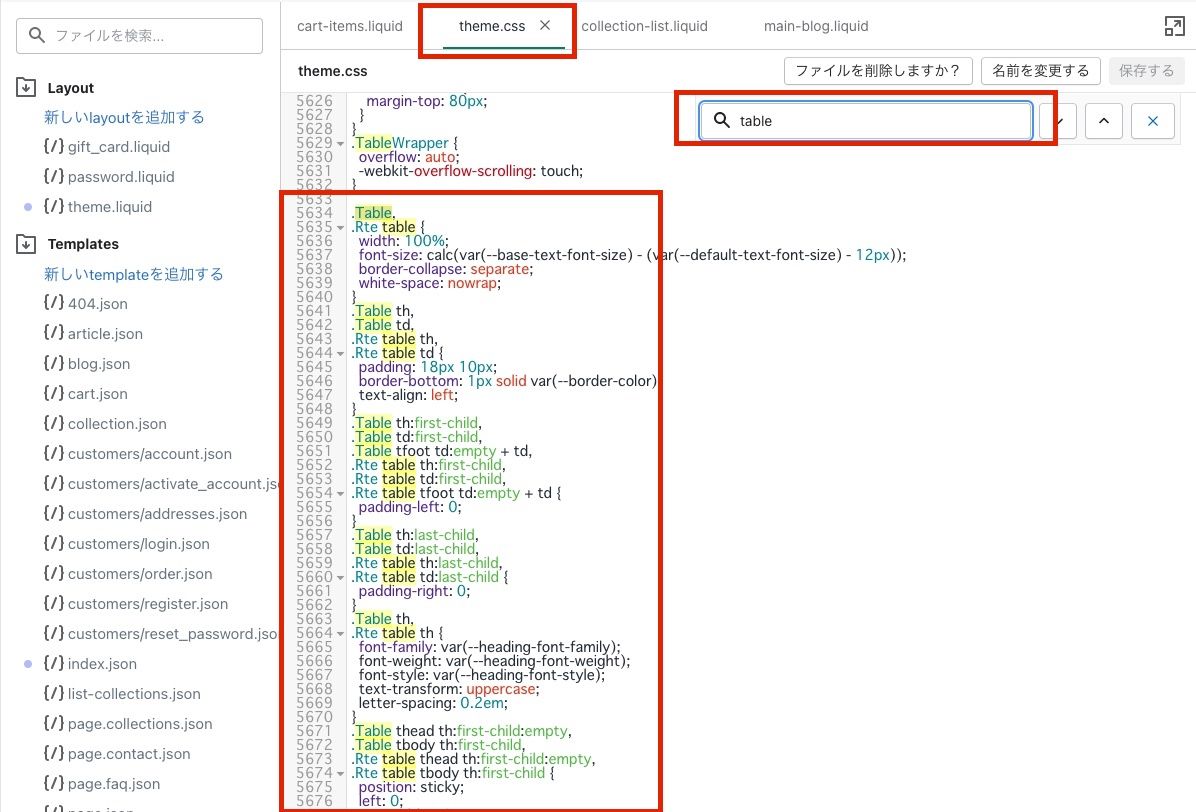Click line number 5645 in gutter
Viewport: 1196px width, 812px height.
coord(314,367)
